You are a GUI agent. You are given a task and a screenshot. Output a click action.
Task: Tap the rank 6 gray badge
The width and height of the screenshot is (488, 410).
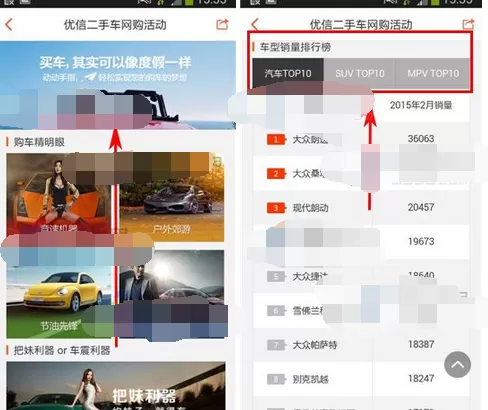point(276,311)
